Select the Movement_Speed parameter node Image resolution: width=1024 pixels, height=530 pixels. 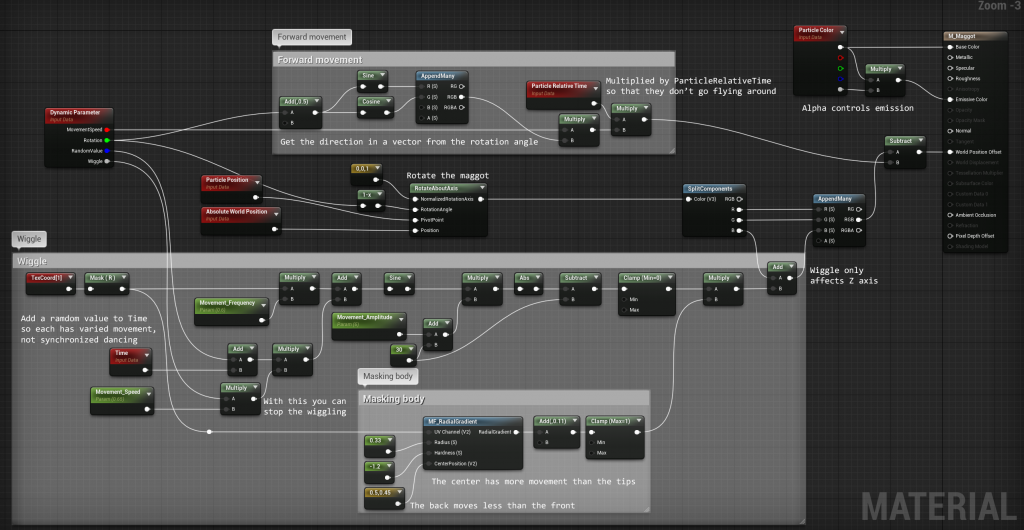click(x=123, y=400)
